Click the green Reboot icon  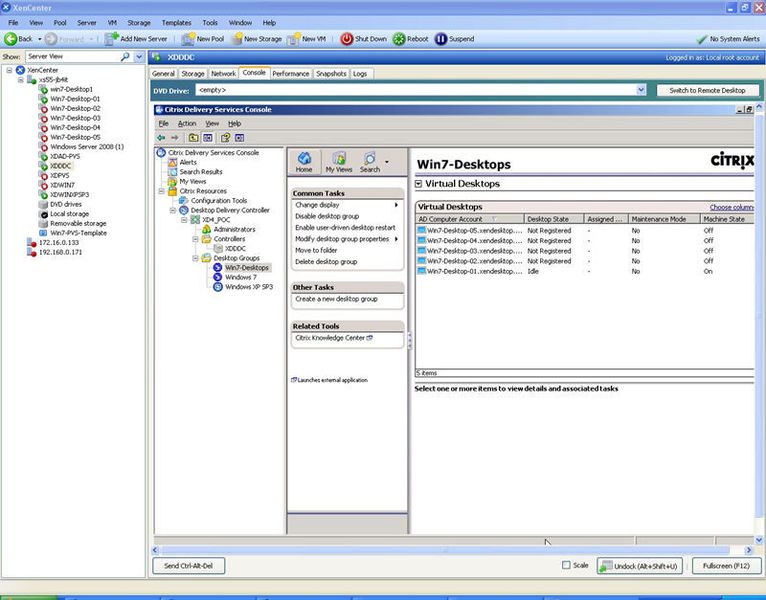(399, 39)
